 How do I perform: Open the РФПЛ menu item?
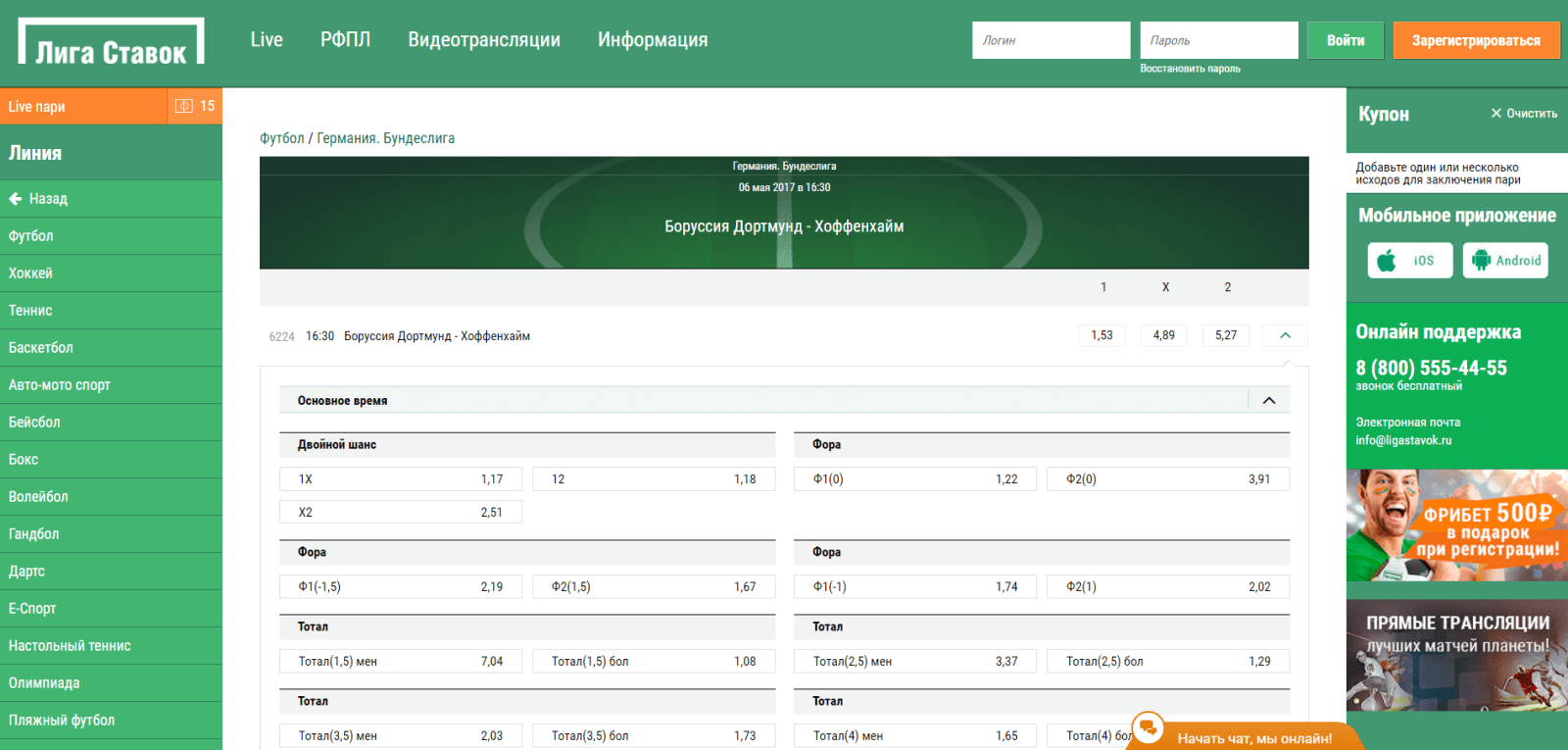[345, 39]
